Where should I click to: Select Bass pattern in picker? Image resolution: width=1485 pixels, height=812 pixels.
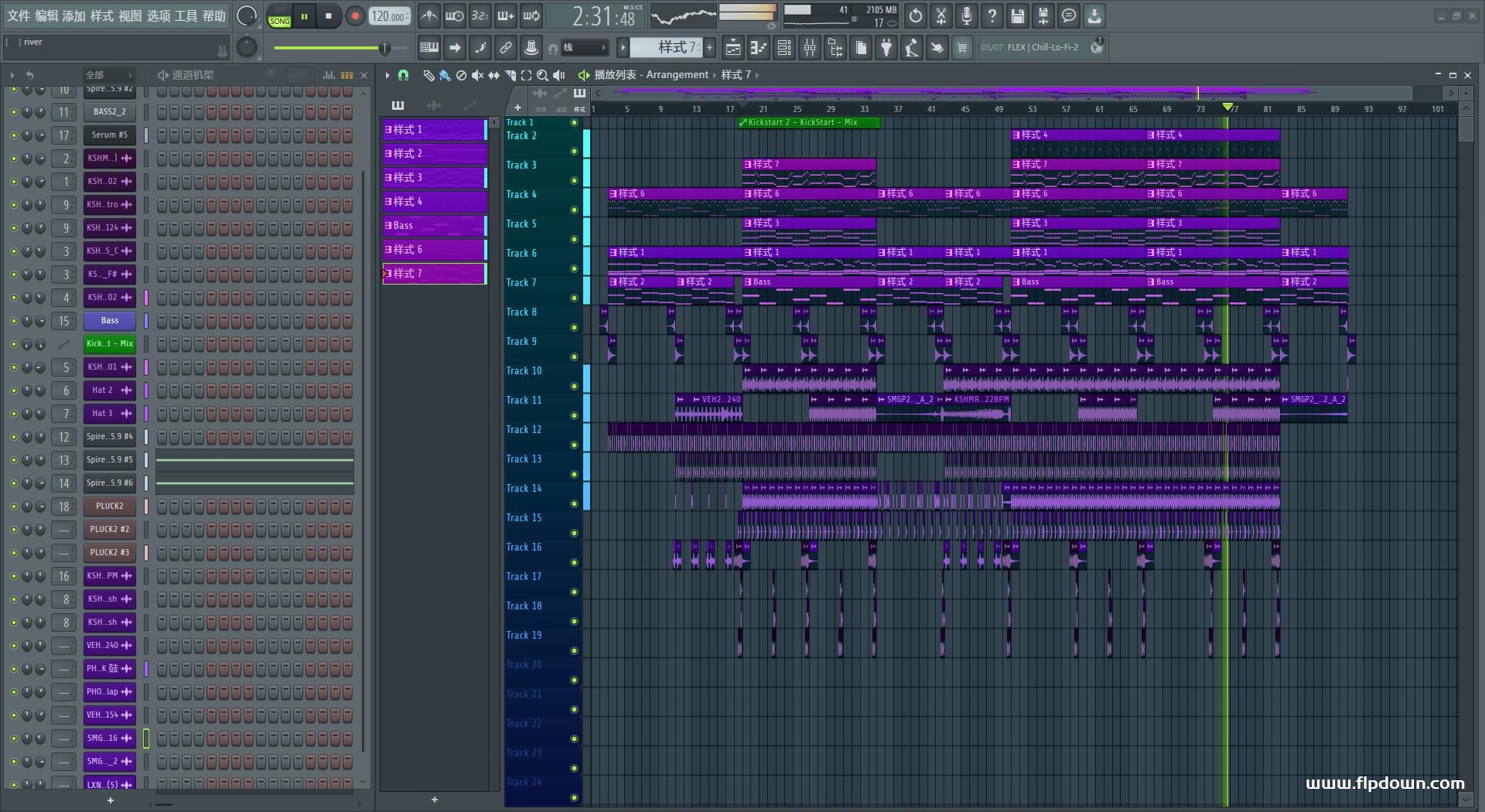435,226
